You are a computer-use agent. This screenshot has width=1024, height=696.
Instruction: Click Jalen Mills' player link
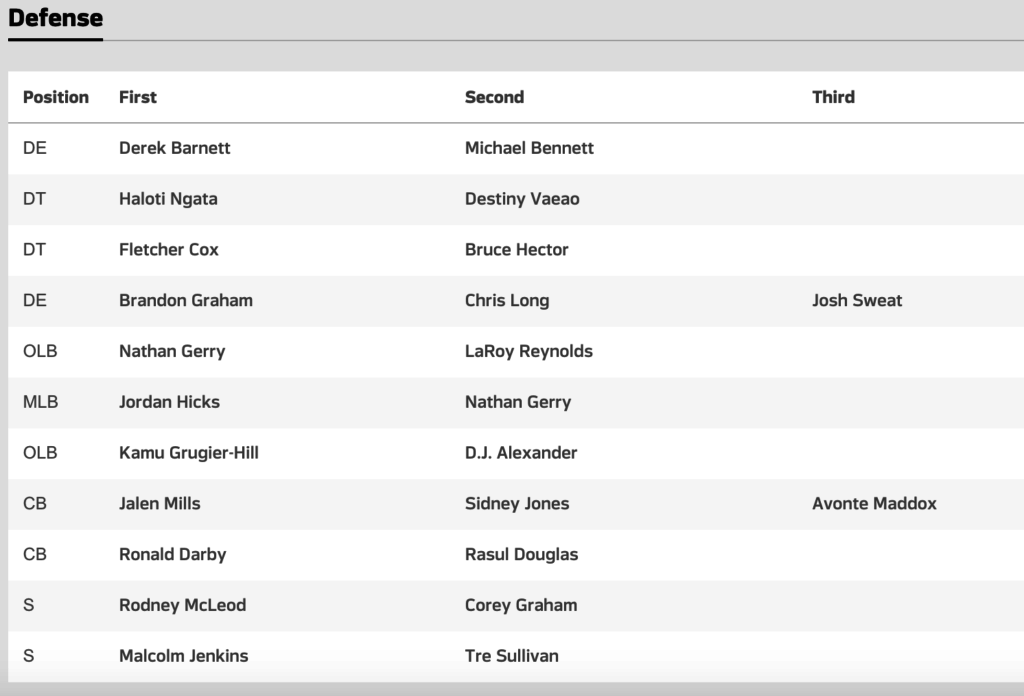click(159, 504)
